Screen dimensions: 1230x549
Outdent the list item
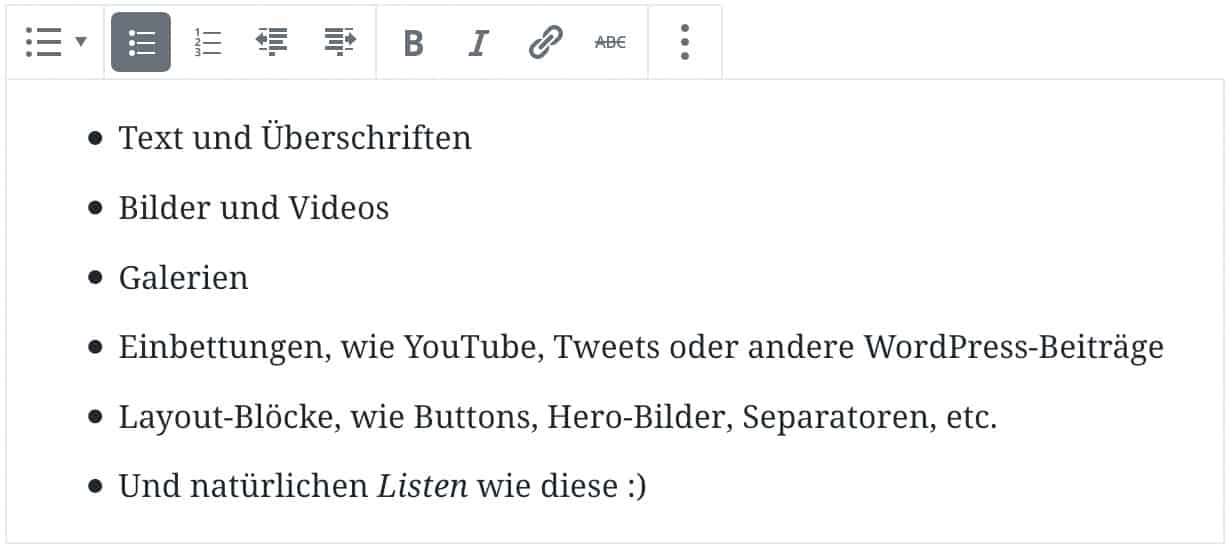[272, 42]
